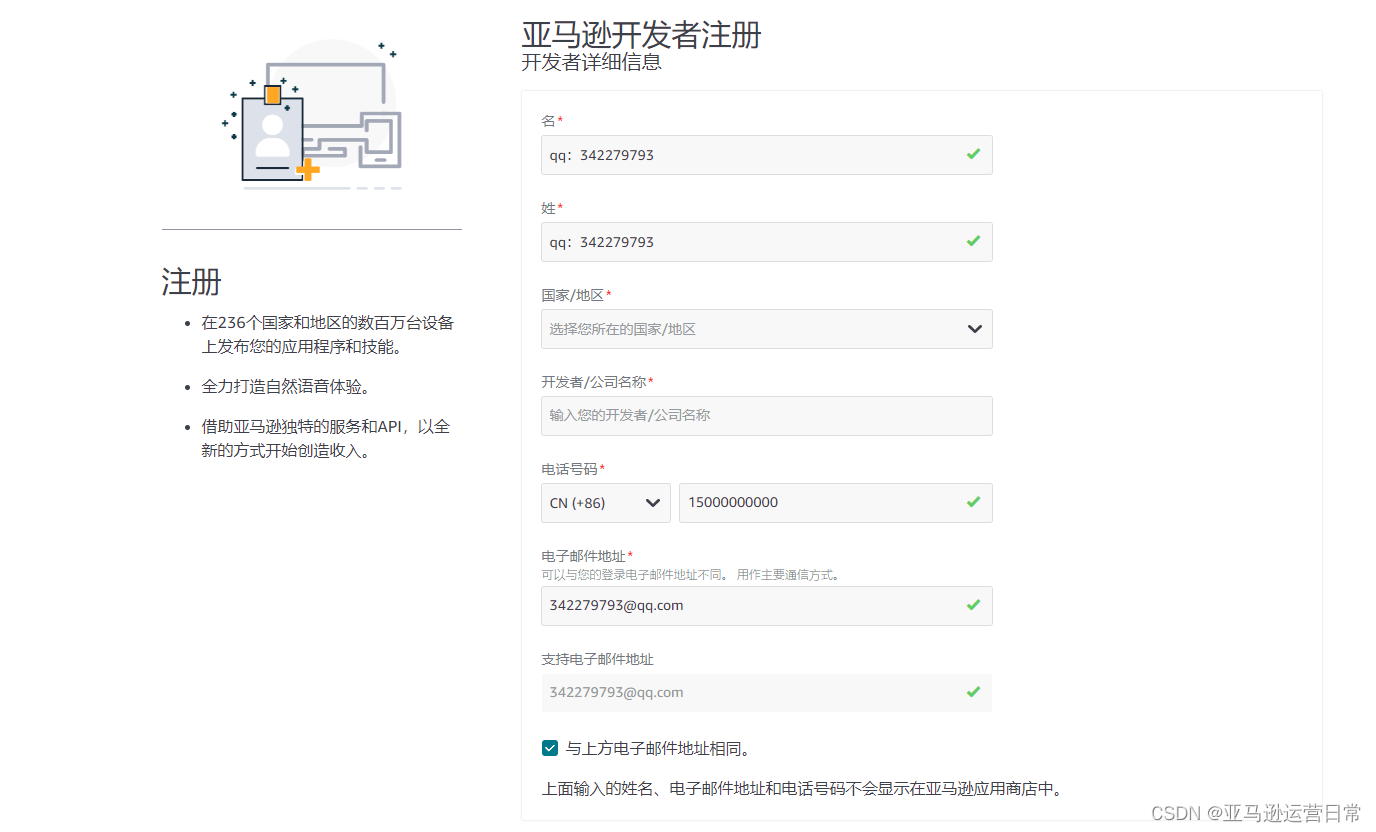Click the green checkmark in the last name field
This screenshot has height=832, width=1376.
coord(973,241)
